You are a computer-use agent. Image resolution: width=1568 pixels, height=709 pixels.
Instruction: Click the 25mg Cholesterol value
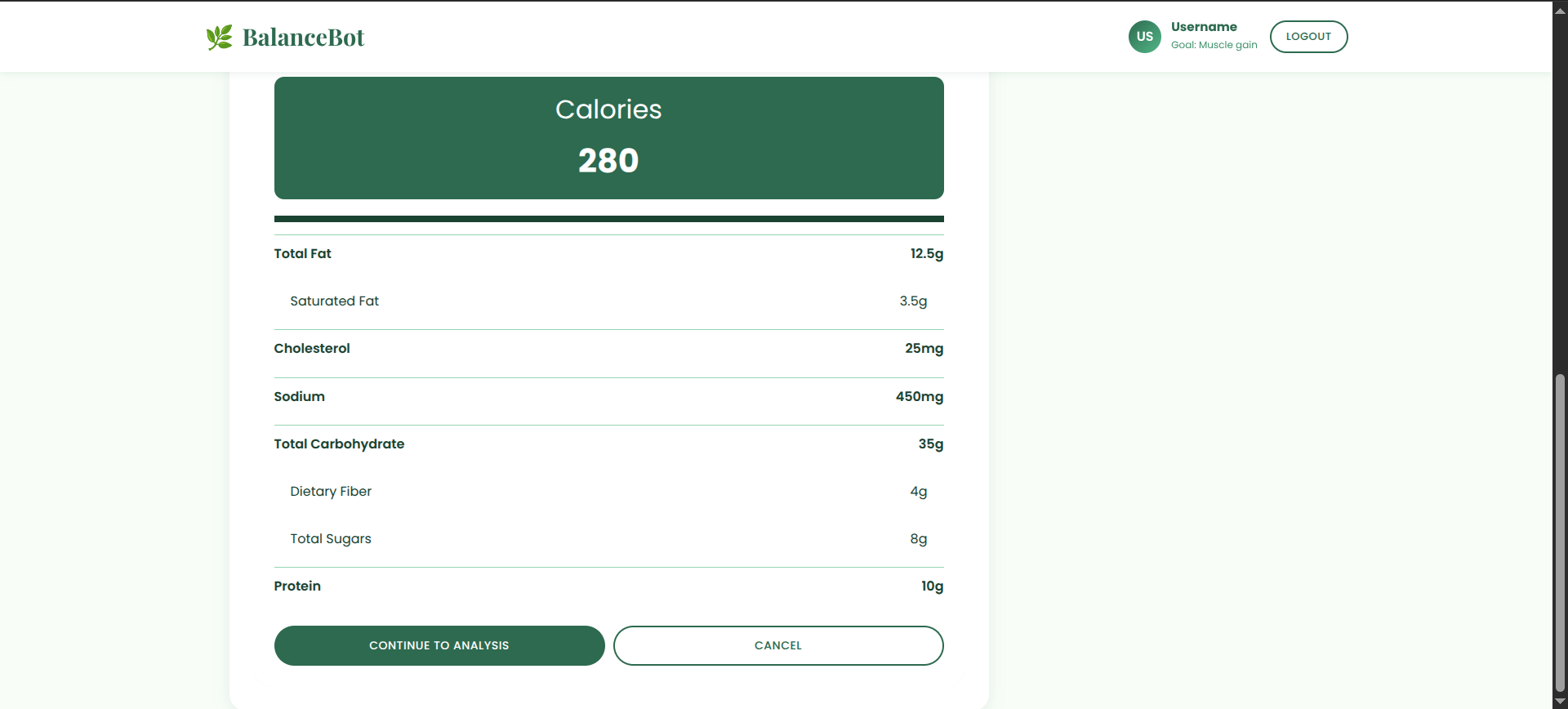point(924,348)
